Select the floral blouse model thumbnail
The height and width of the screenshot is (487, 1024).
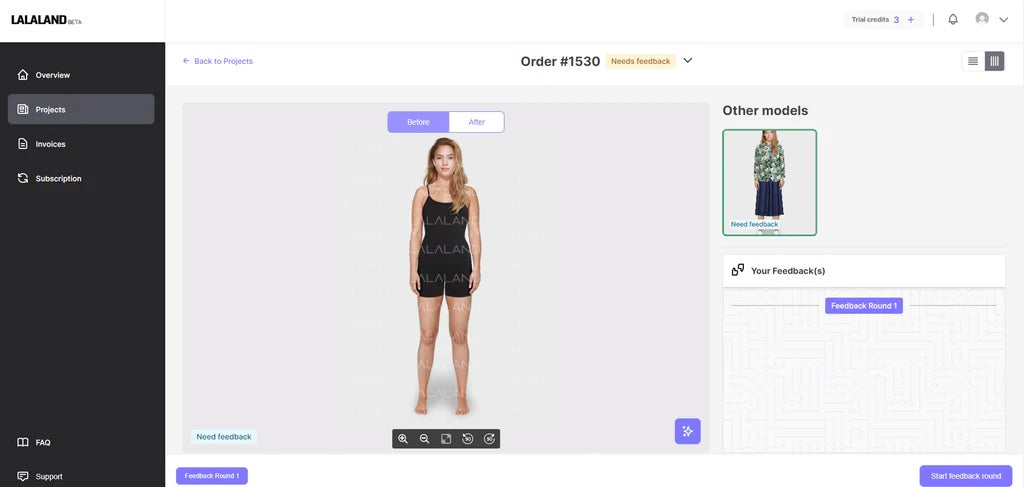[769, 182]
